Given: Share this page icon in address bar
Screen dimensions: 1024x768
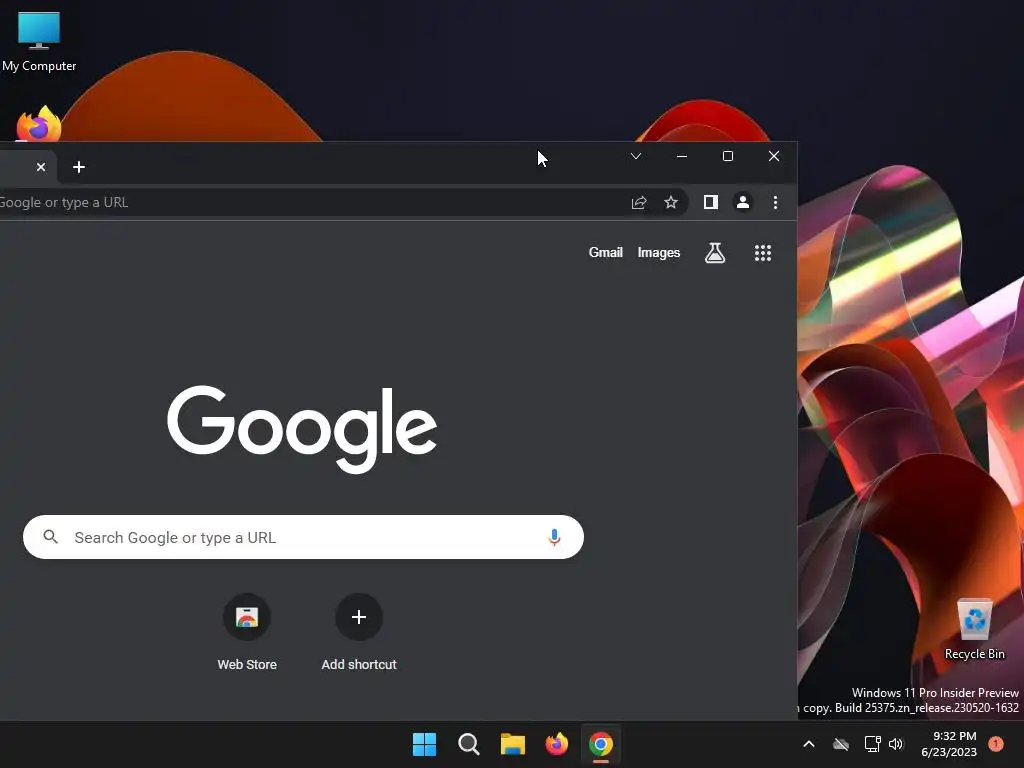Looking at the screenshot, I should (x=639, y=202).
